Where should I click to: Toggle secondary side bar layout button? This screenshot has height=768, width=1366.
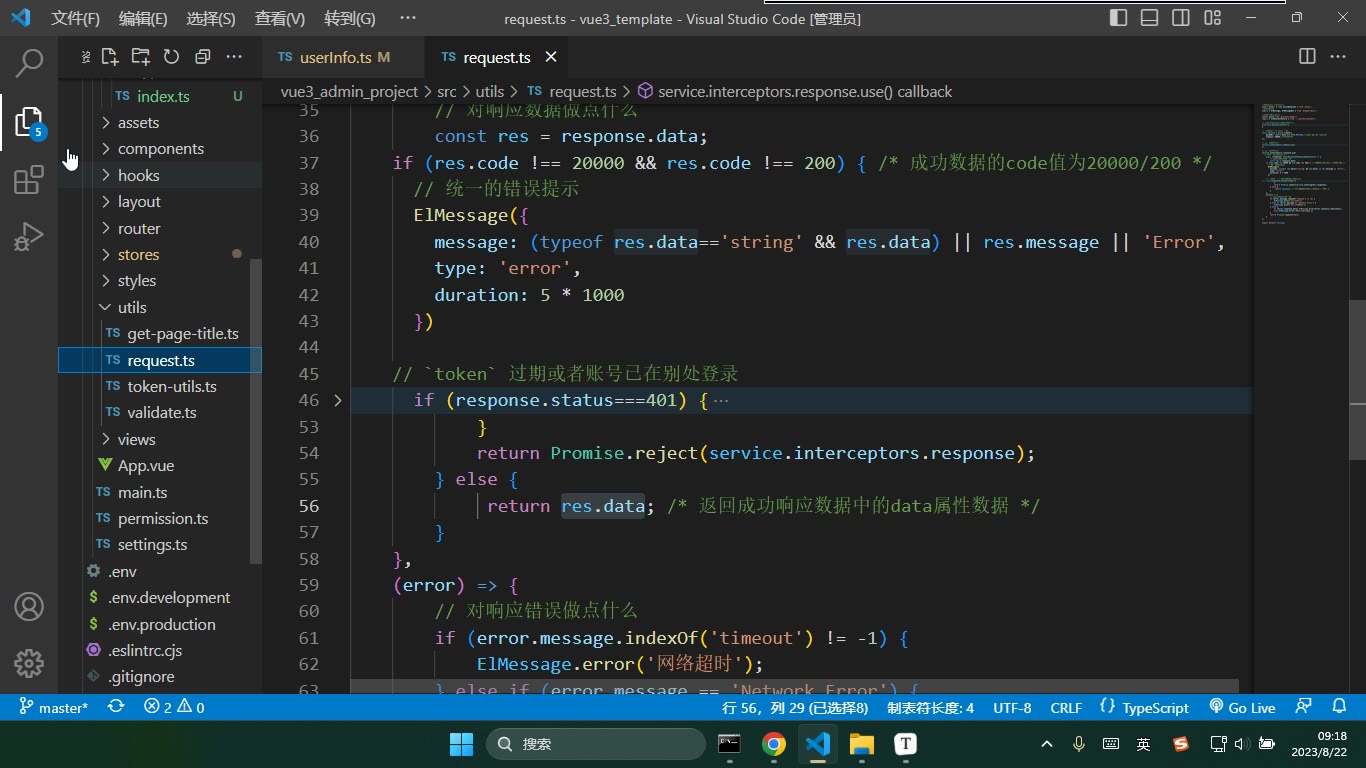1181,18
